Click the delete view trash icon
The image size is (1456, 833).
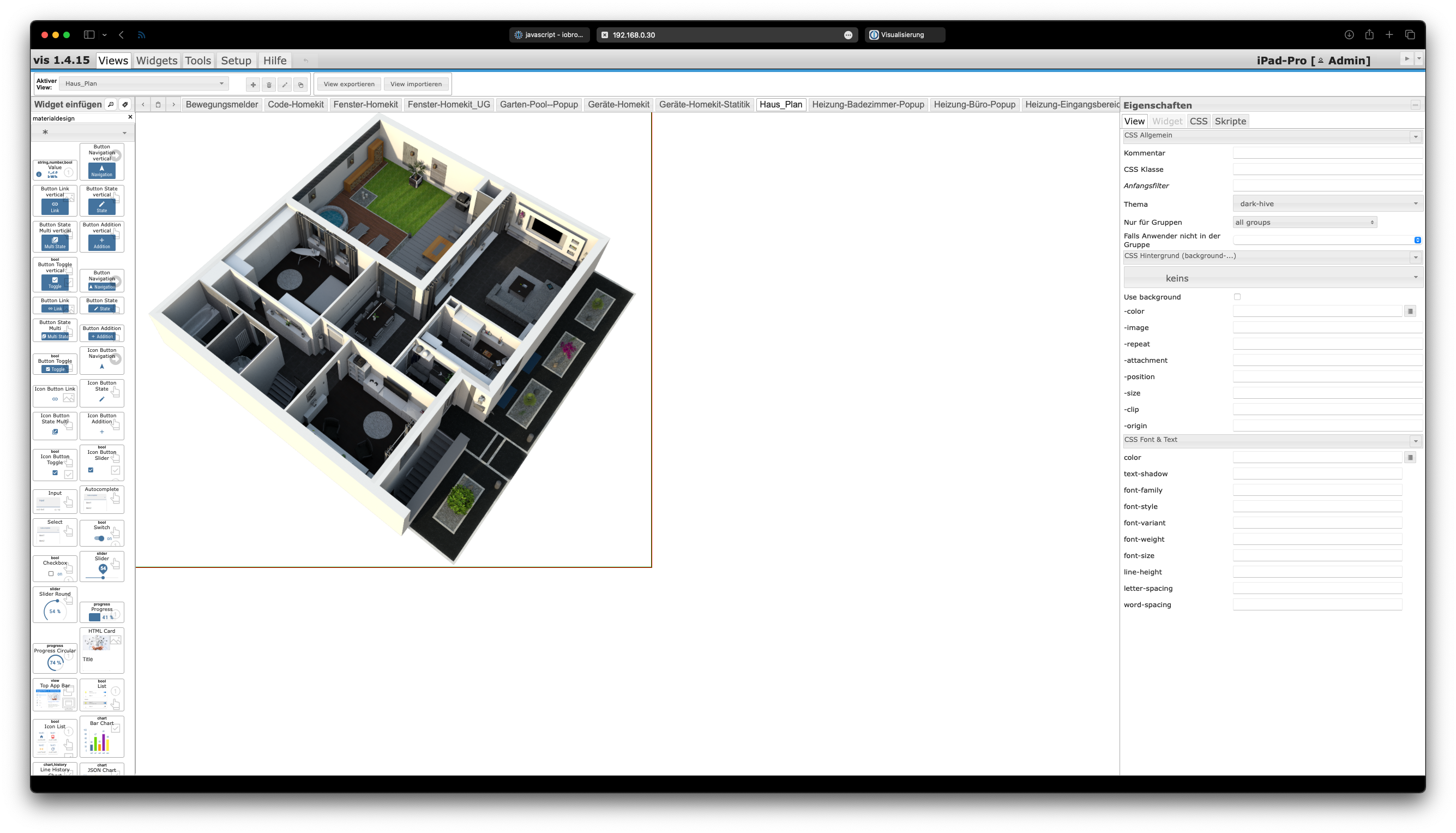269,85
